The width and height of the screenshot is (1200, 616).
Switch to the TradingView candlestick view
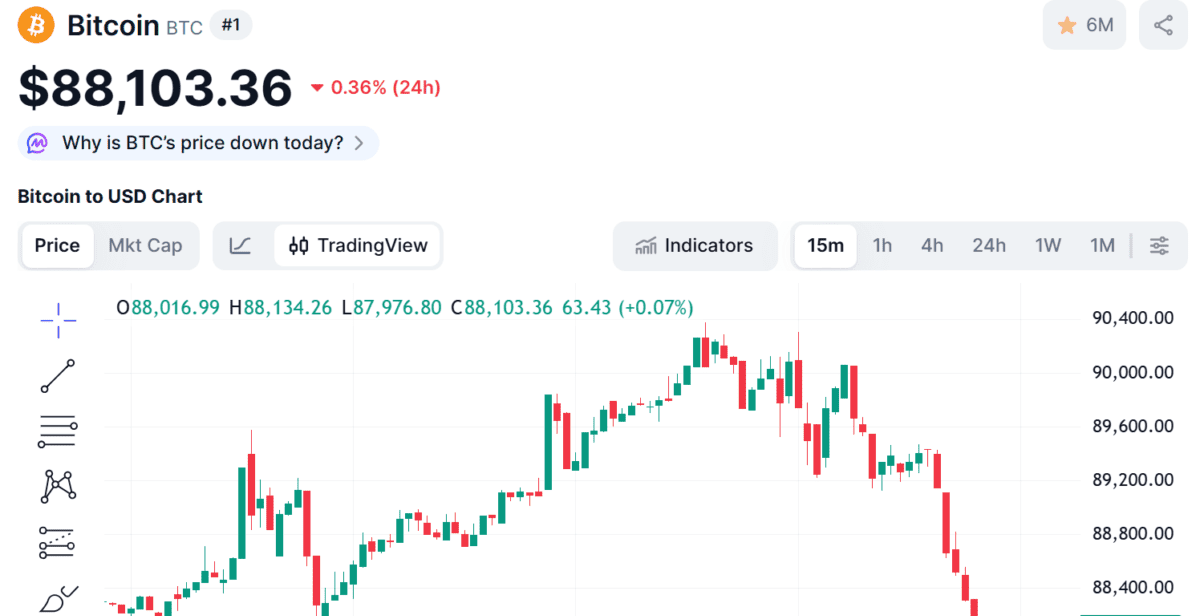(x=358, y=246)
